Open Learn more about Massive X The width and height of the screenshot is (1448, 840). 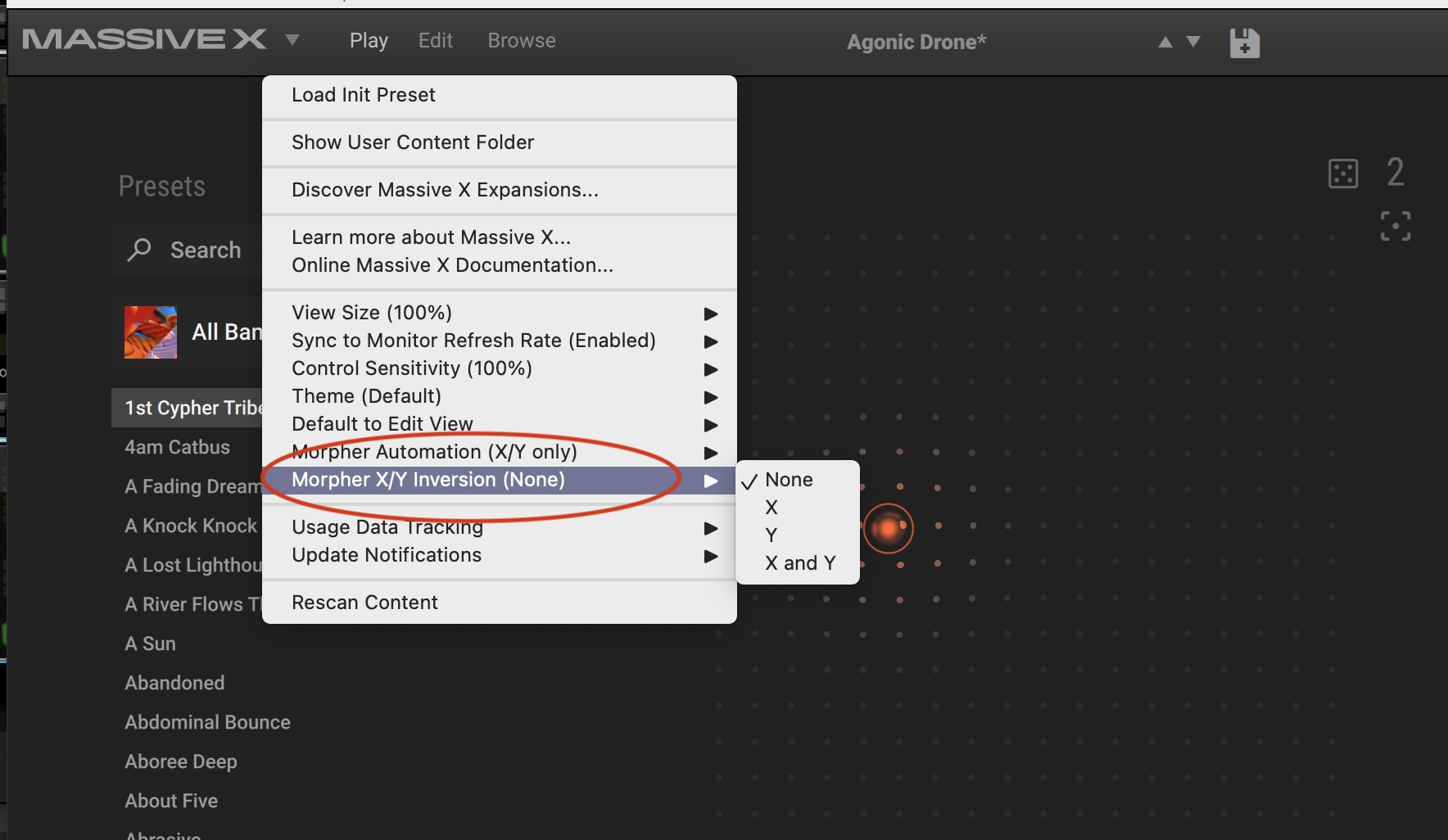pos(500,237)
